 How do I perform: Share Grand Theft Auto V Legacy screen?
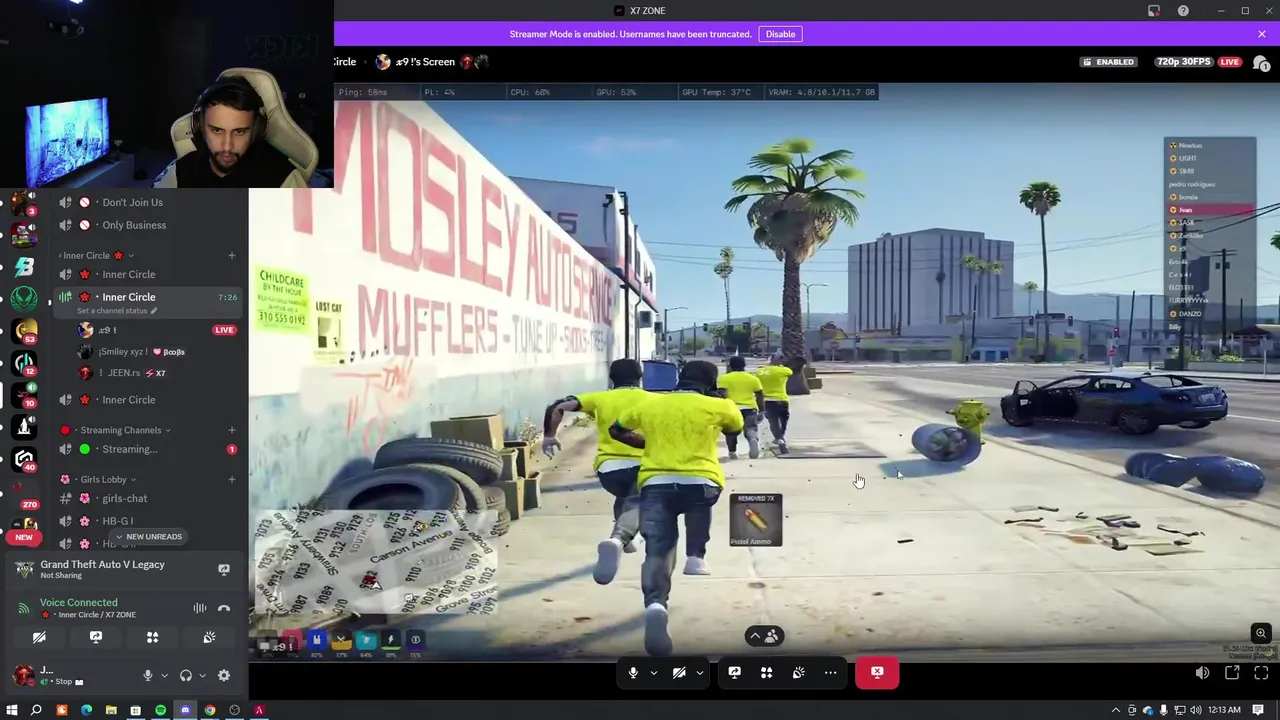pos(224,569)
